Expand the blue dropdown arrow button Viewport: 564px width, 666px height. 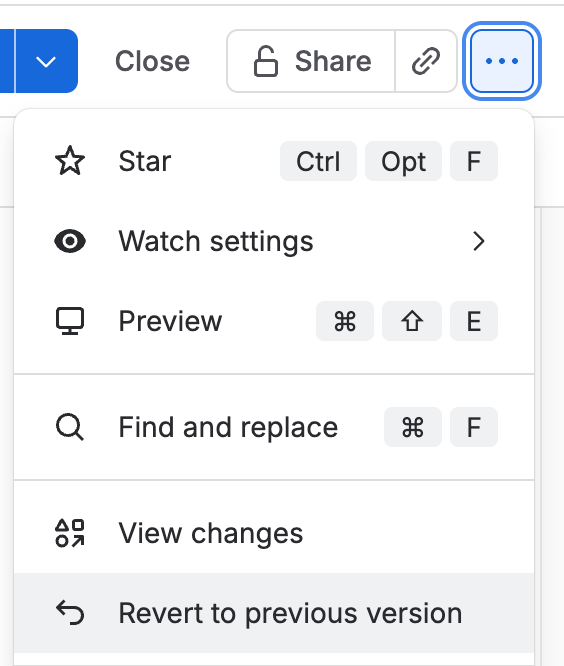pyautogui.click(x=46, y=61)
